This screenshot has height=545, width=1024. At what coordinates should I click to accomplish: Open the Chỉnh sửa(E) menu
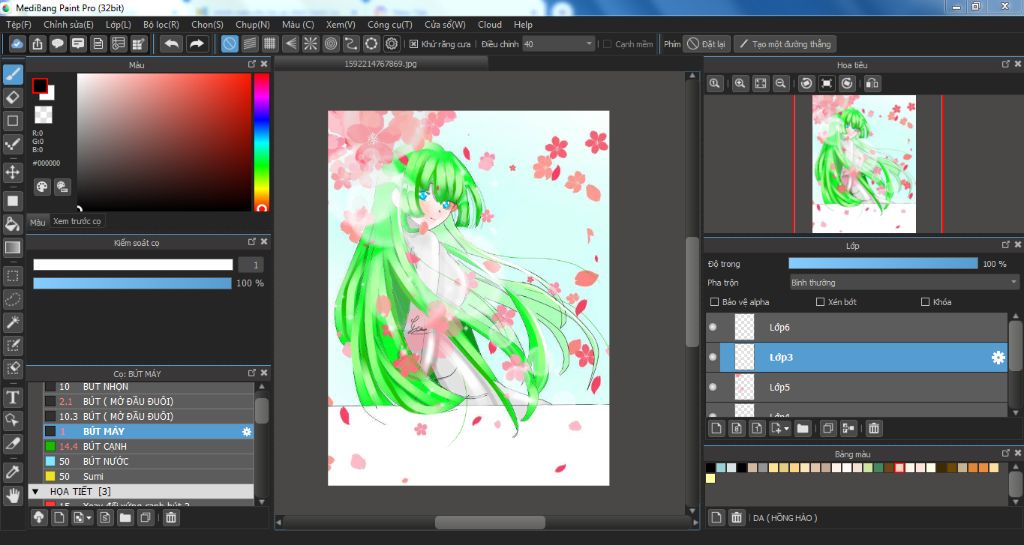click(x=69, y=24)
